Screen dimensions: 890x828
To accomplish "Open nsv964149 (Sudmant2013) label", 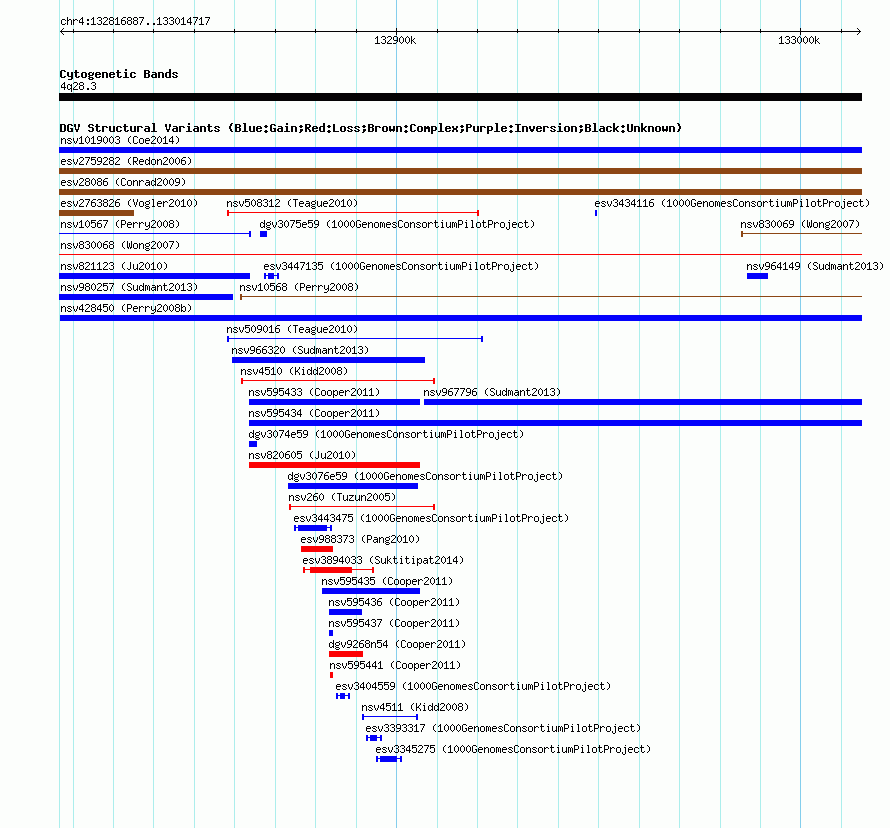I will (x=815, y=266).
